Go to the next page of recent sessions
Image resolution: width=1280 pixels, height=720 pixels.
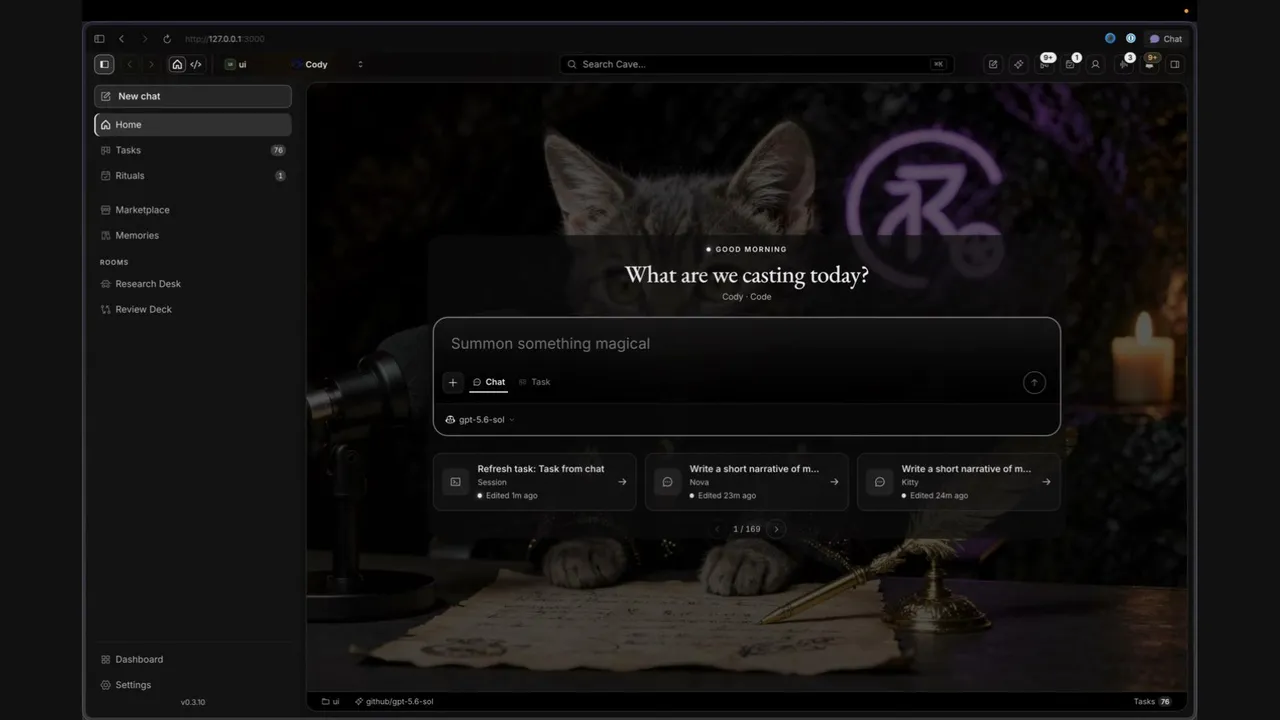point(776,529)
